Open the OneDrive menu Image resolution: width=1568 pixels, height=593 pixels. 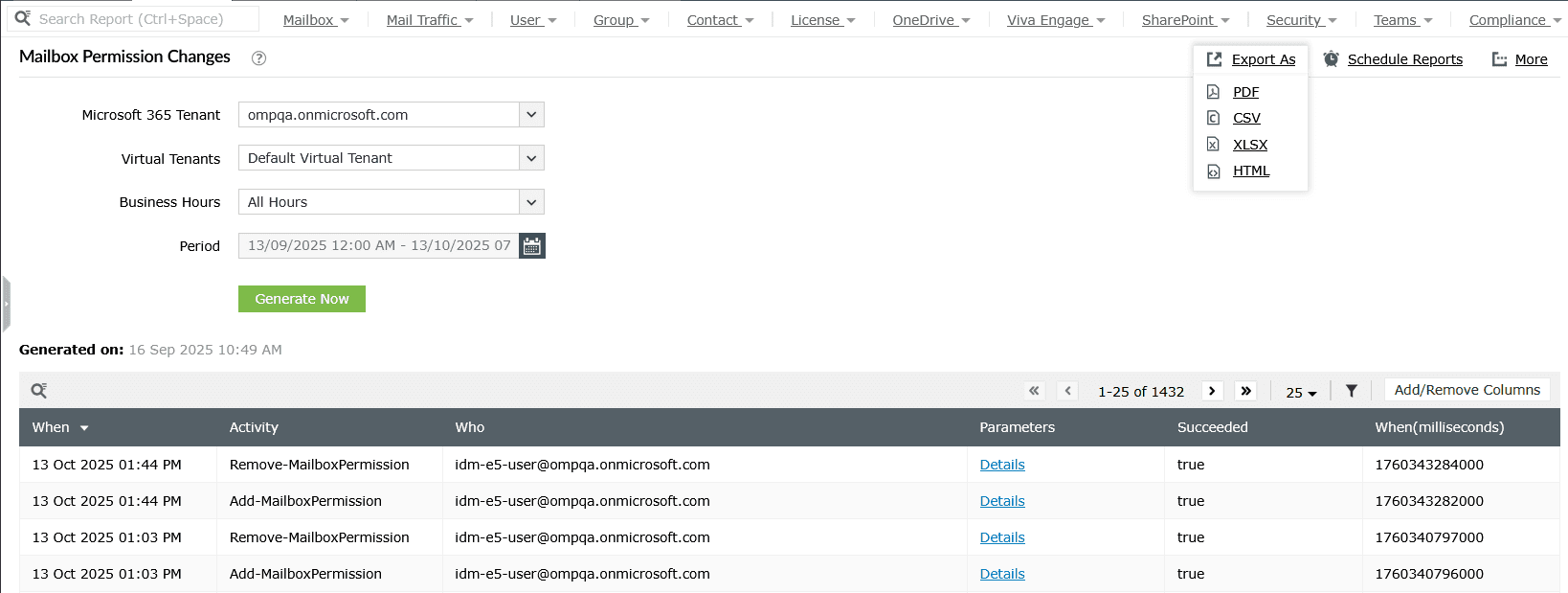click(931, 20)
